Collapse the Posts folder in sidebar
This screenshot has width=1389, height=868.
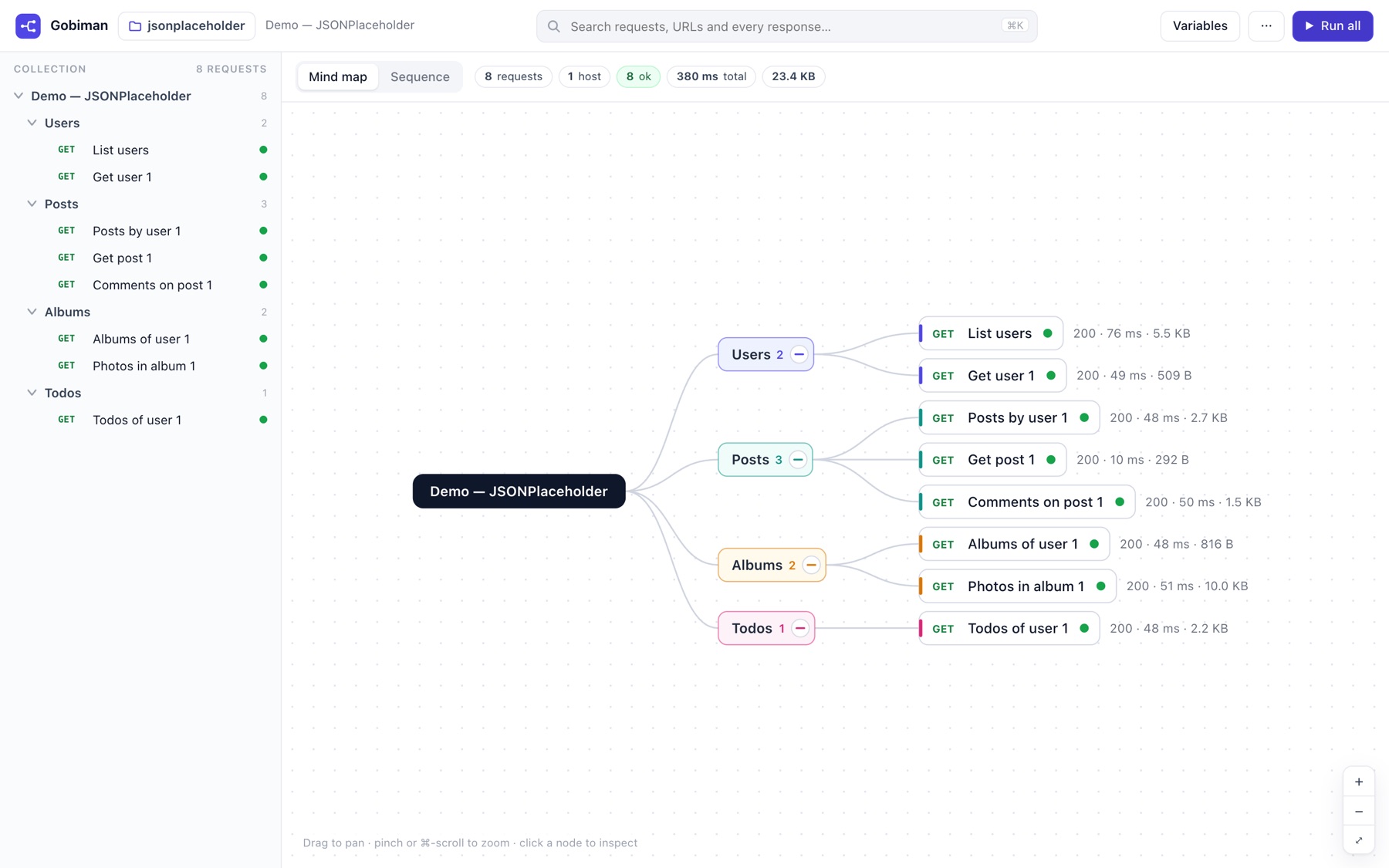pos(32,204)
